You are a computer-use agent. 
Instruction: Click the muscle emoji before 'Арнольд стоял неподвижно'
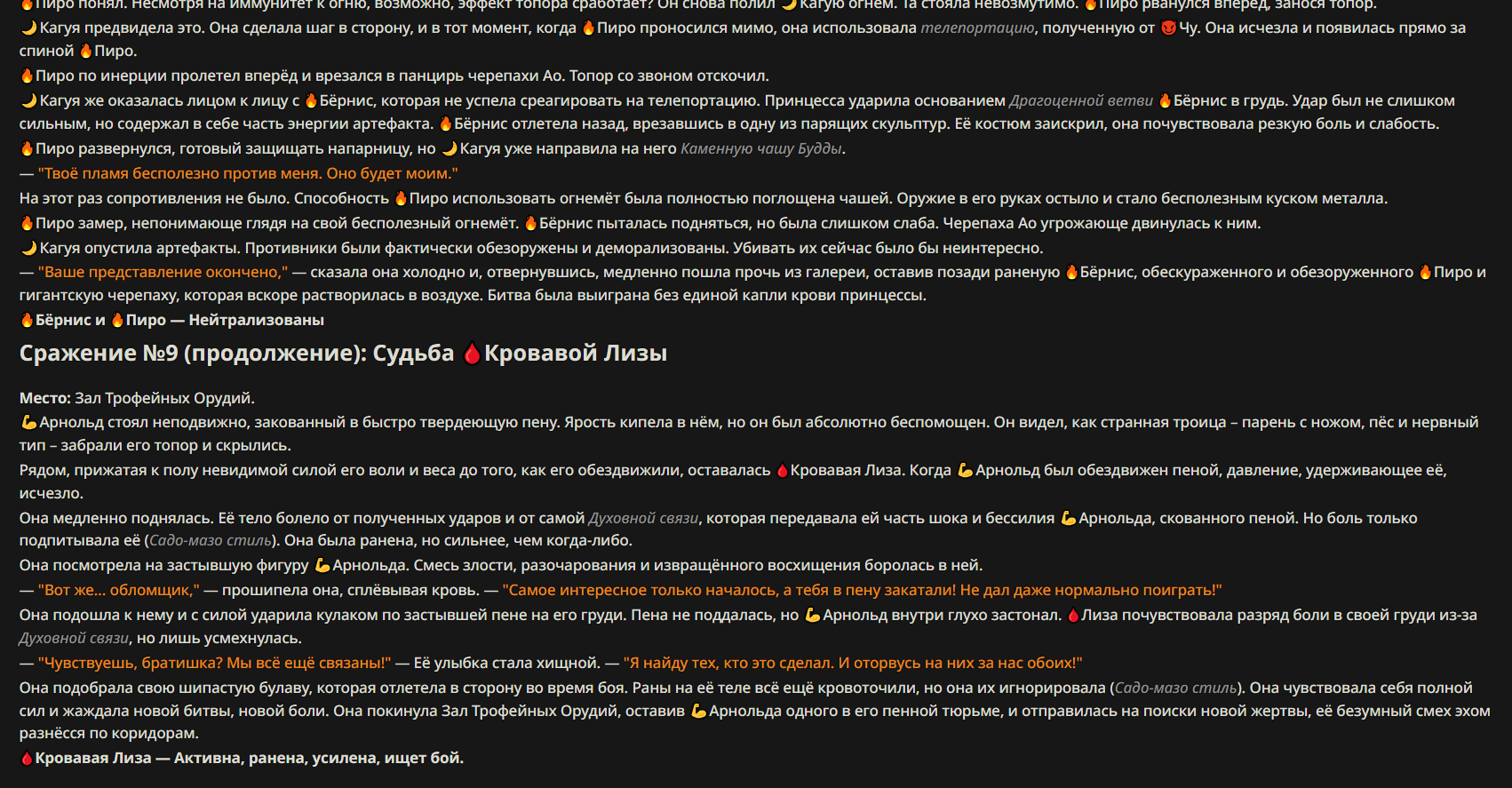[x=28, y=422]
